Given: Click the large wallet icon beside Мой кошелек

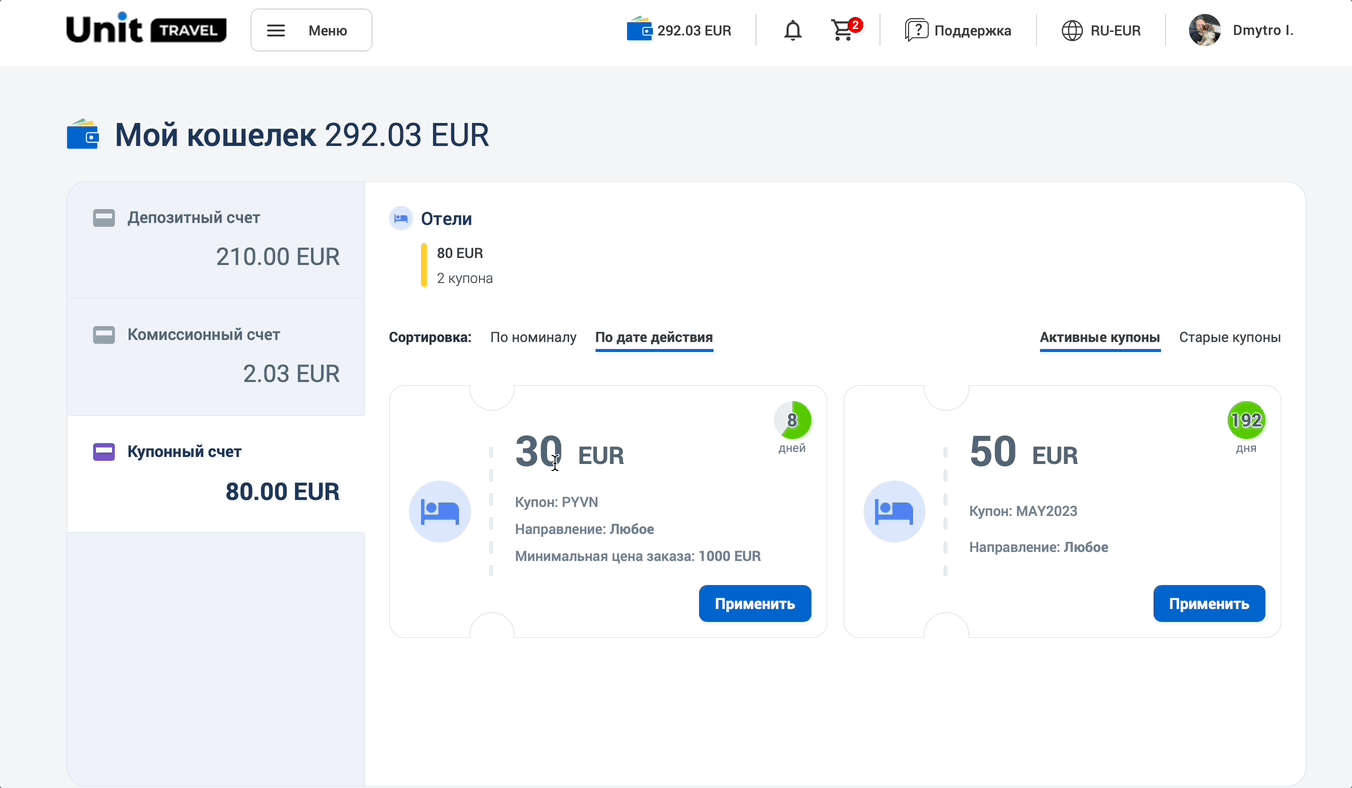Looking at the screenshot, I should coord(83,135).
